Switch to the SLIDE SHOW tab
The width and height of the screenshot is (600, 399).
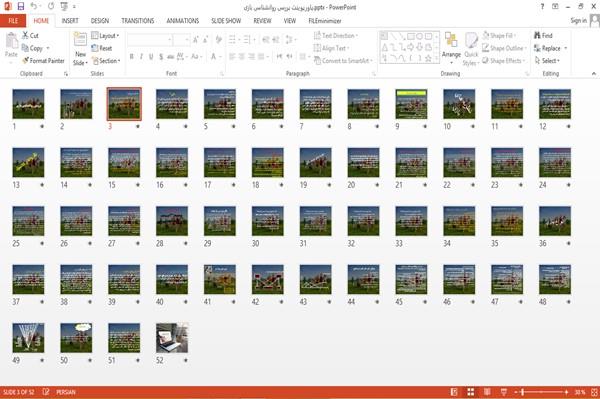226,21
